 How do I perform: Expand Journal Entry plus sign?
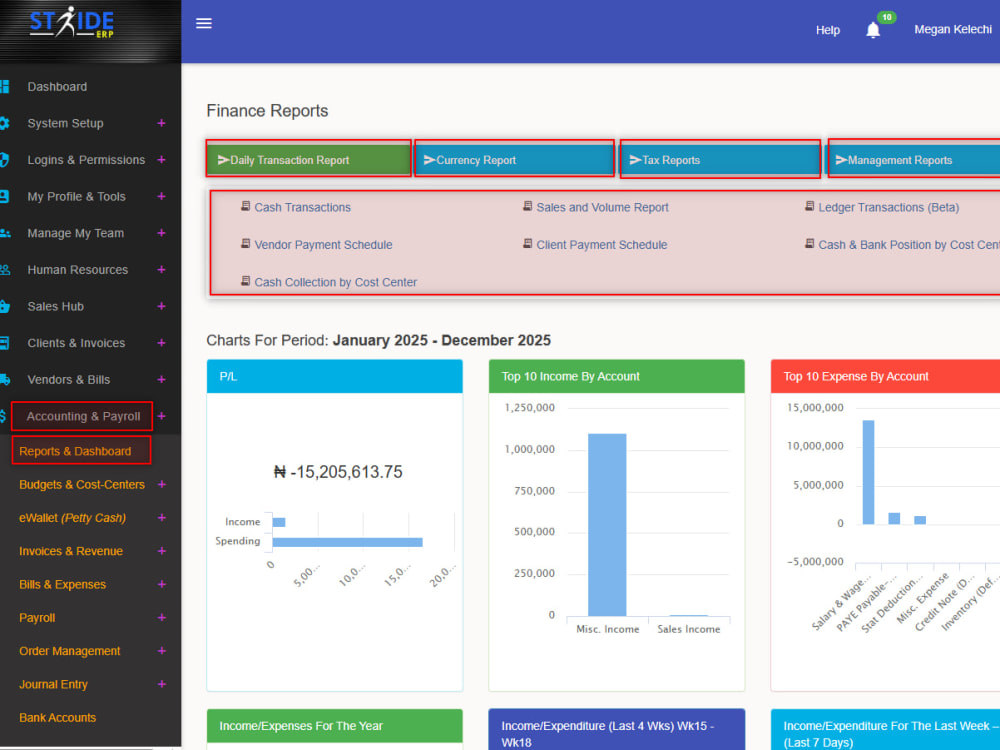tap(161, 684)
